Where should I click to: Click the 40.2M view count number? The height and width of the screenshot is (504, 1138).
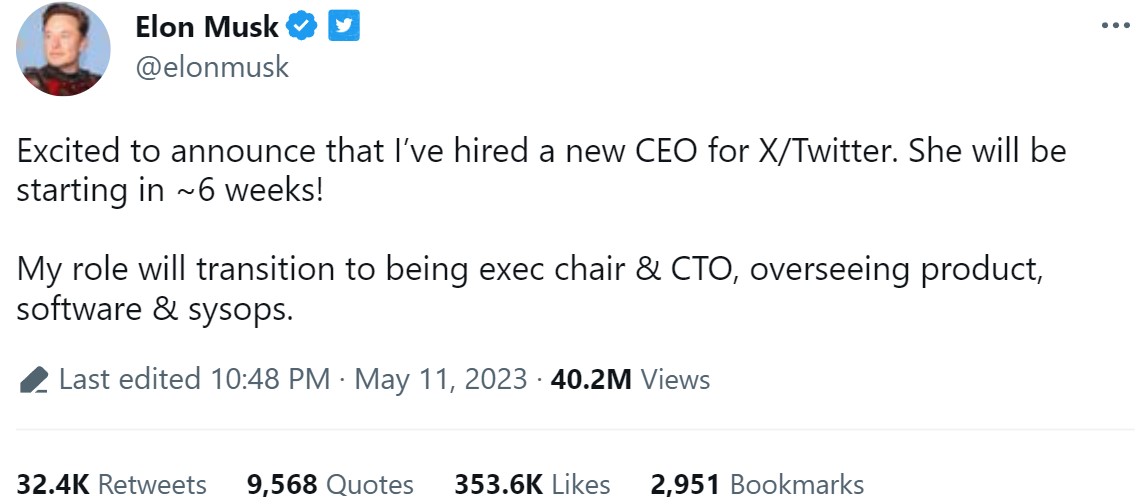591,380
